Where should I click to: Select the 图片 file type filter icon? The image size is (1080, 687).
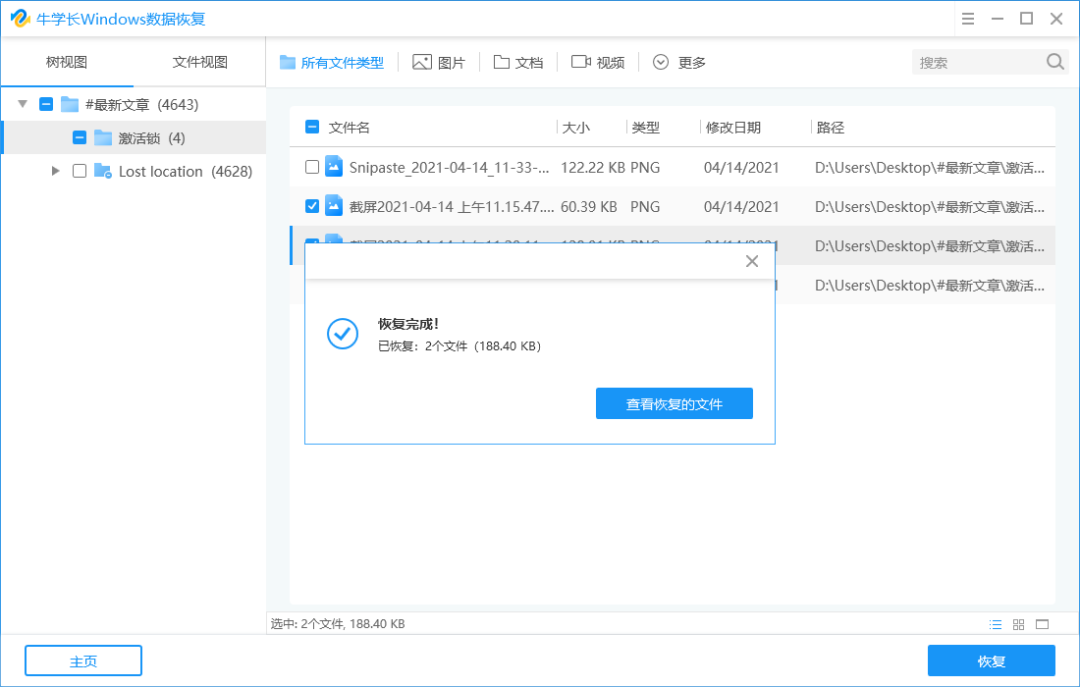[x=422, y=61]
